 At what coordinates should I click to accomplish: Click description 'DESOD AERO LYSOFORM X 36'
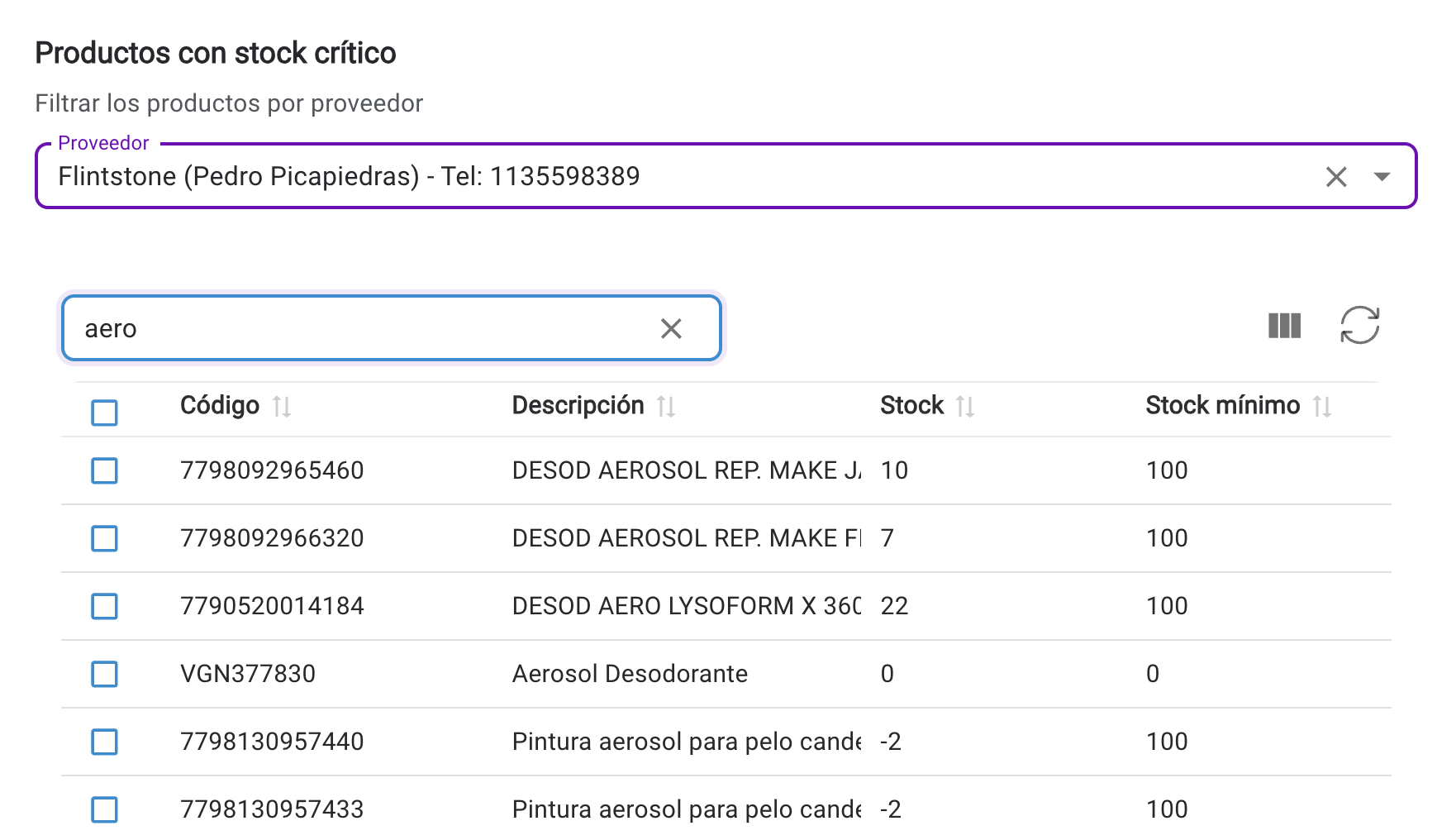(x=687, y=606)
